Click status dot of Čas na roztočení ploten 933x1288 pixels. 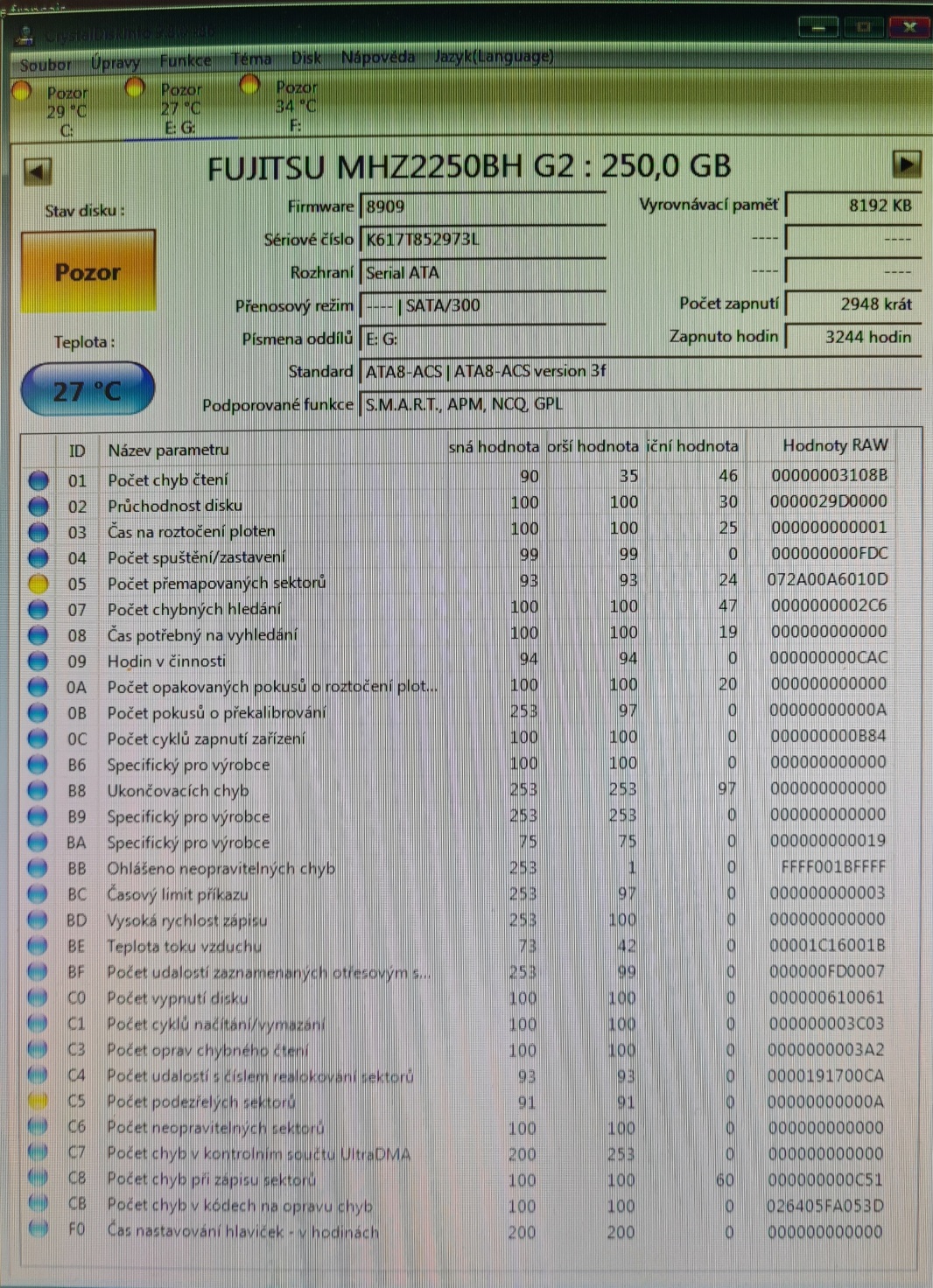pos(38,532)
